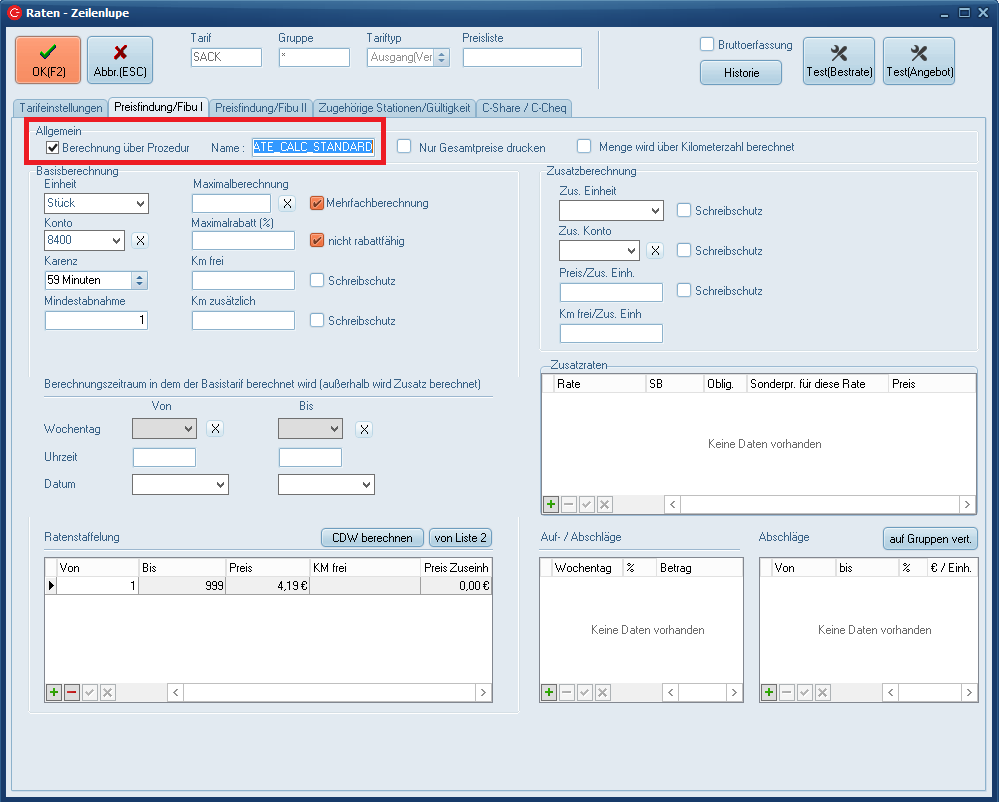Switch to the Tarifeinstellungen tab

point(59,107)
